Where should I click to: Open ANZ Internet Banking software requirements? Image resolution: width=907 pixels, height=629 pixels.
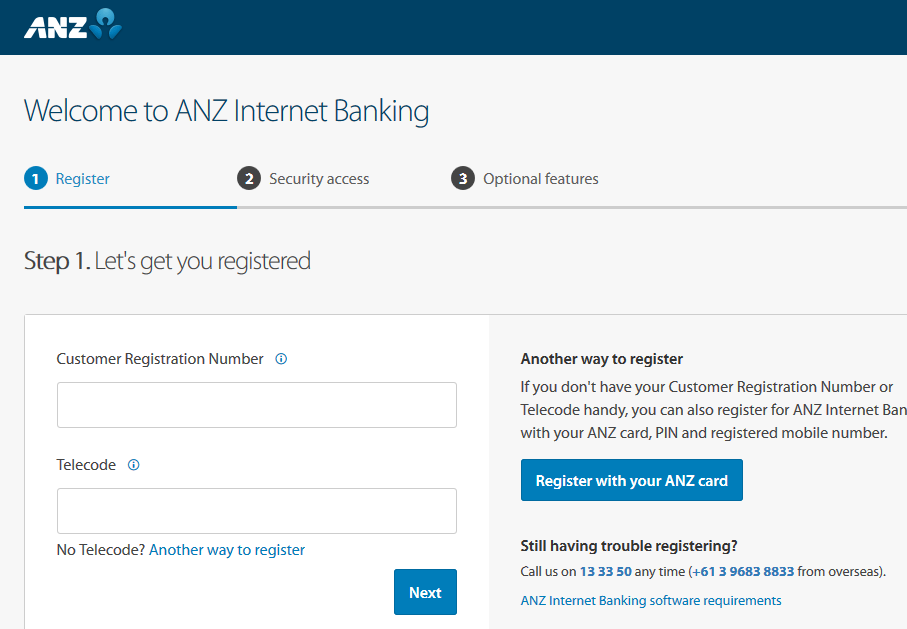(651, 601)
